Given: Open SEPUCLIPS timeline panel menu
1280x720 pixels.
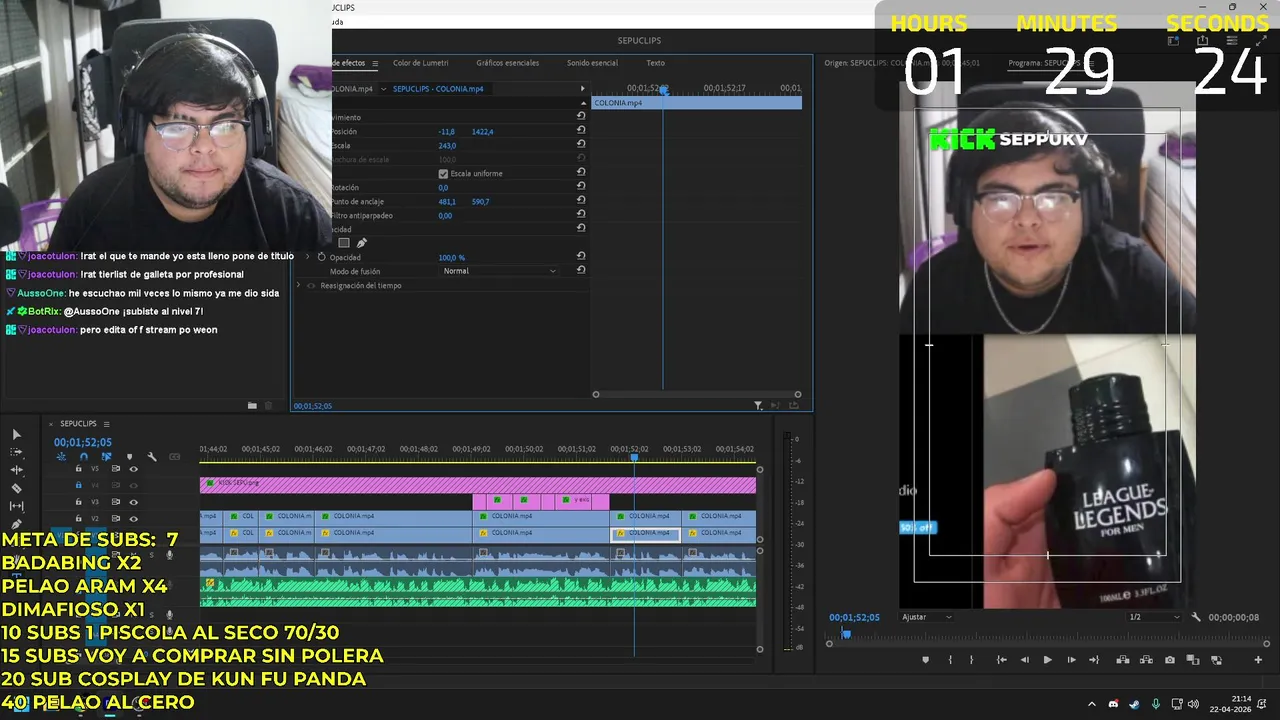Looking at the screenshot, I should coord(106,424).
